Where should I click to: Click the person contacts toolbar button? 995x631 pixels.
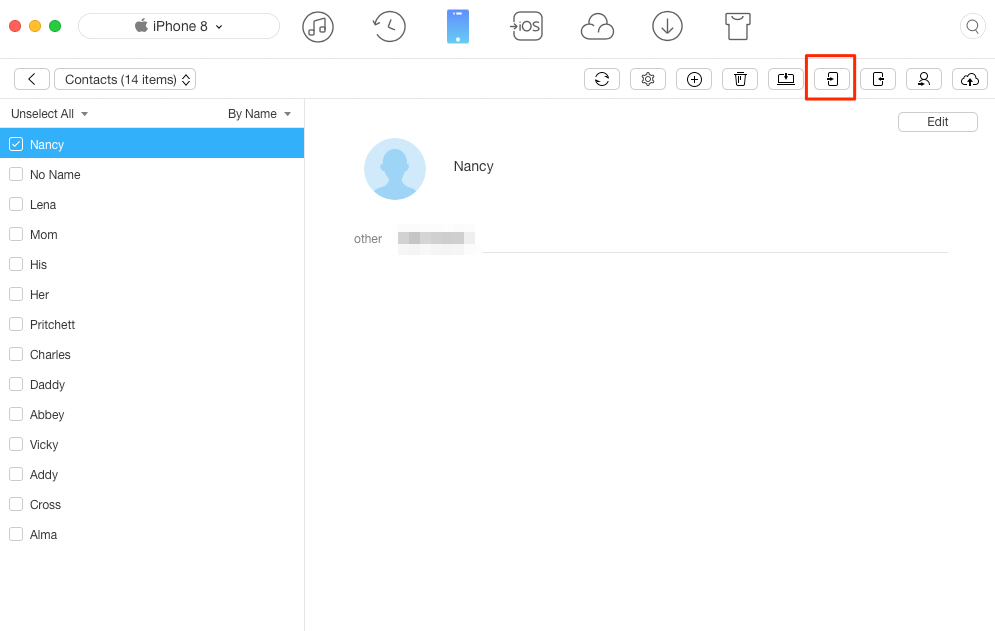pyautogui.click(x=924, y=79)
